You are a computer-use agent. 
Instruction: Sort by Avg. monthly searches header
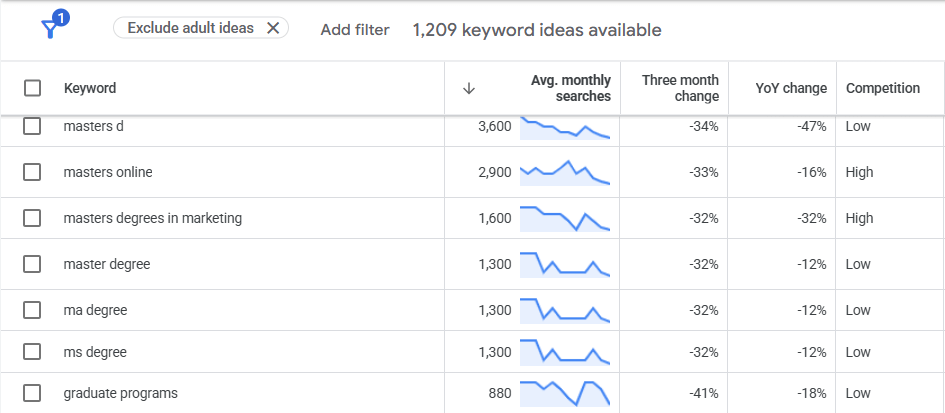click(x=571, y=88)
